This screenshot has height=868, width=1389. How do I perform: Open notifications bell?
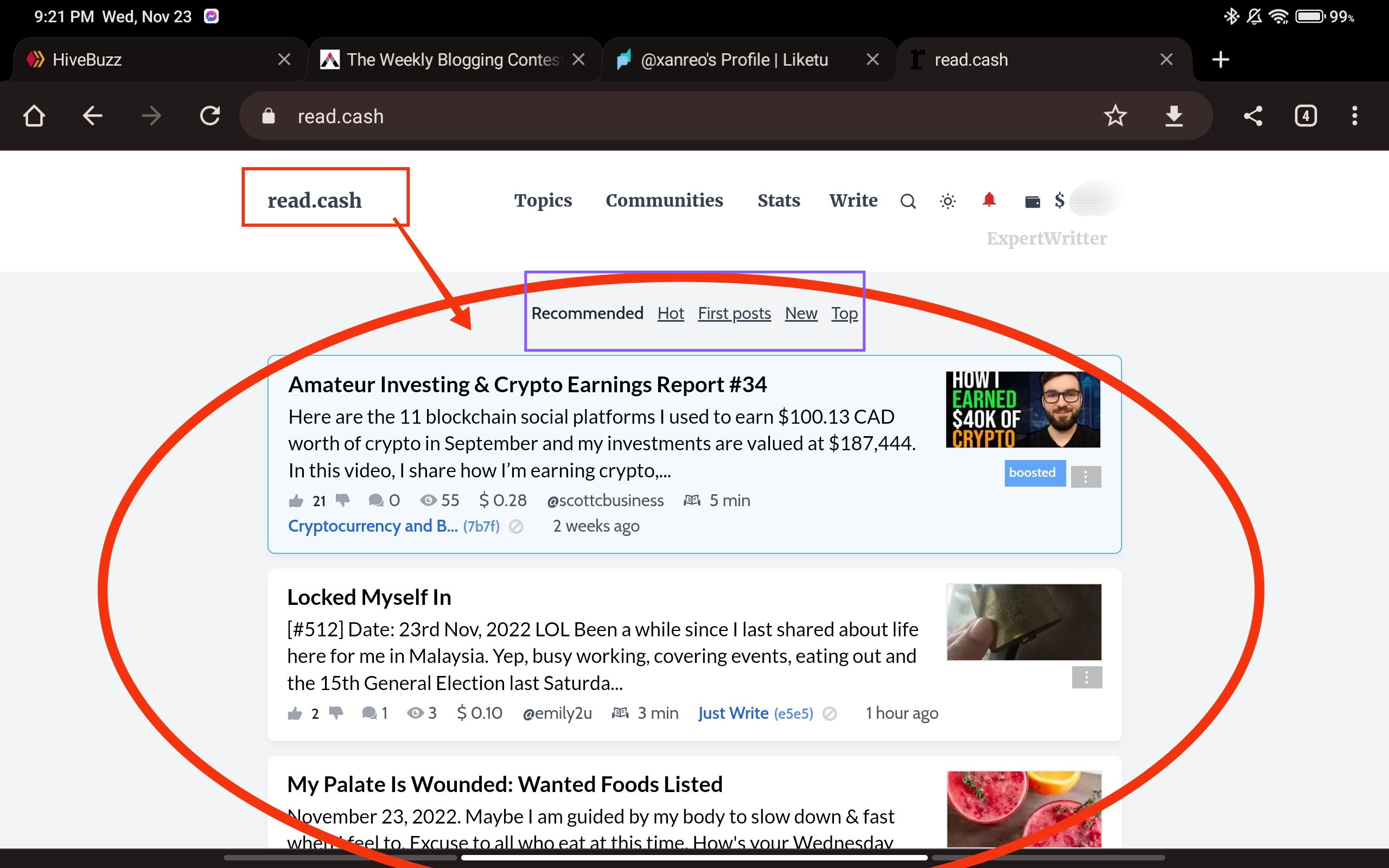(989, 200)
